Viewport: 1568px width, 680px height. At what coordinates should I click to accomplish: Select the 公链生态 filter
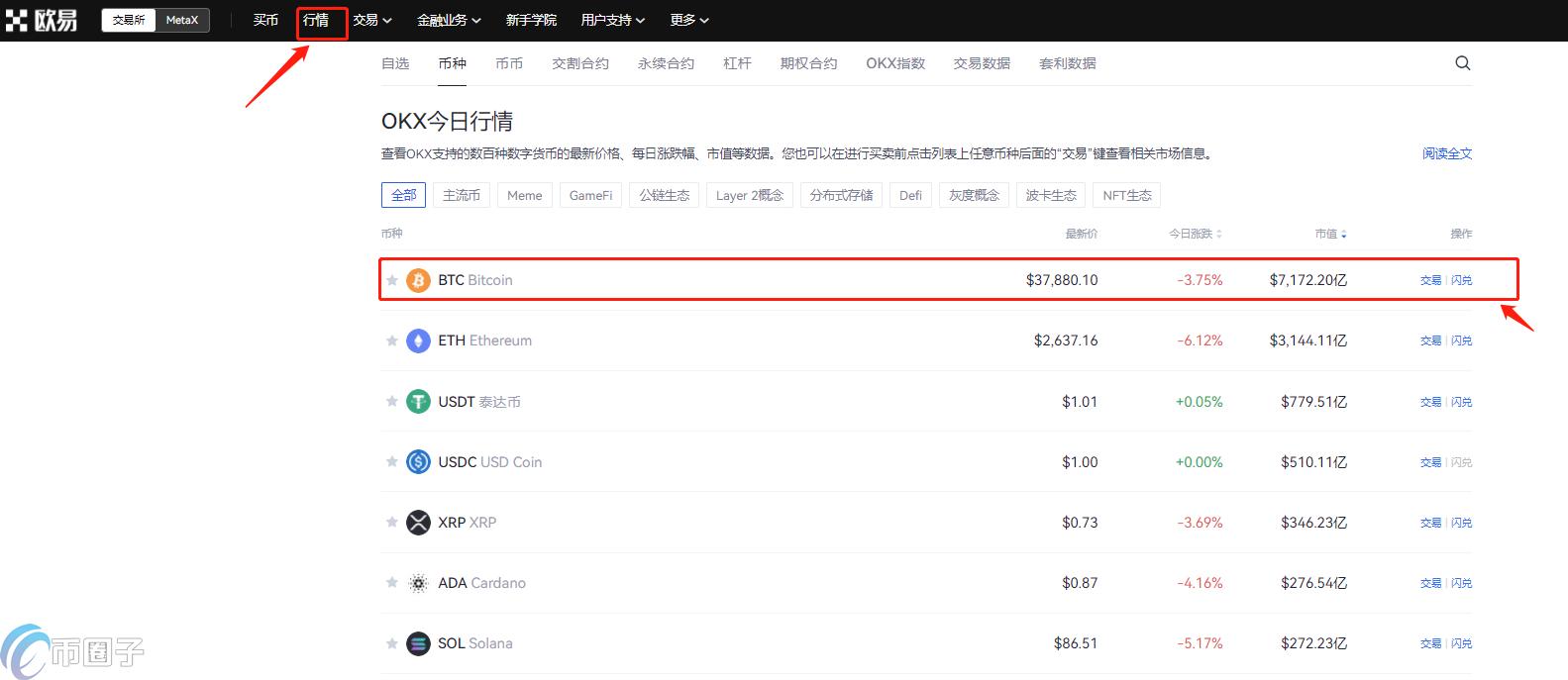pos(665,195)
